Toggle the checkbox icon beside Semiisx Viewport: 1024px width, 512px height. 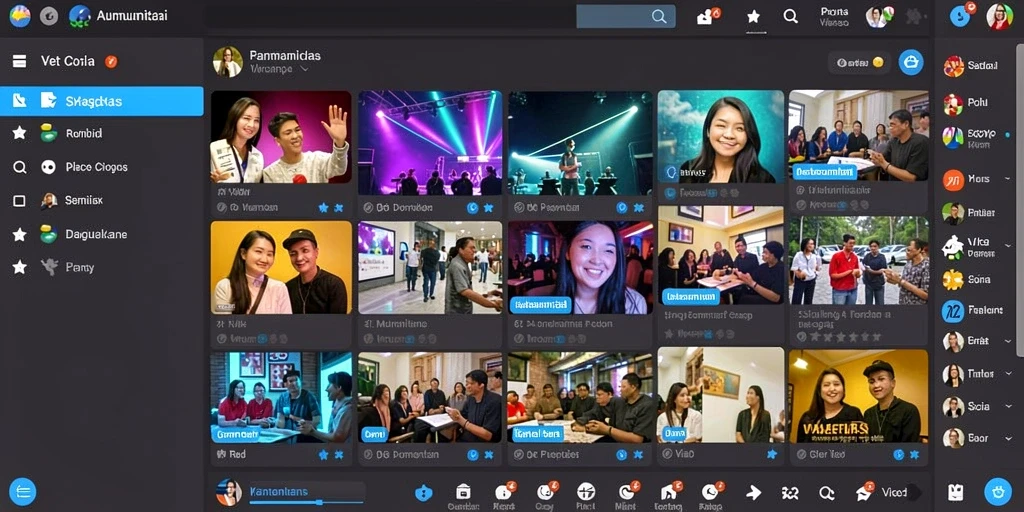click(x=20, y=200)
